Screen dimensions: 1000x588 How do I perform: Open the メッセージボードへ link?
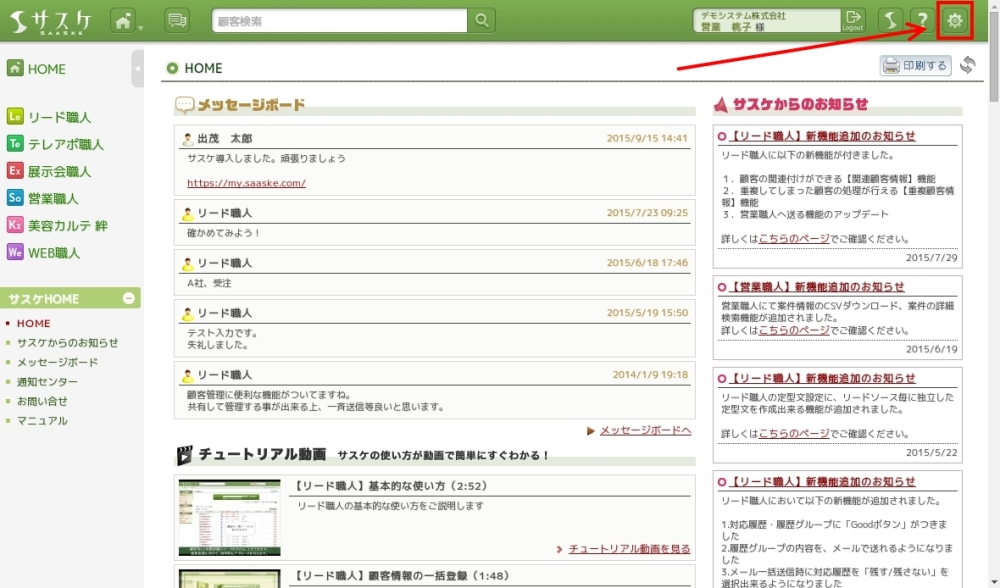645,430
